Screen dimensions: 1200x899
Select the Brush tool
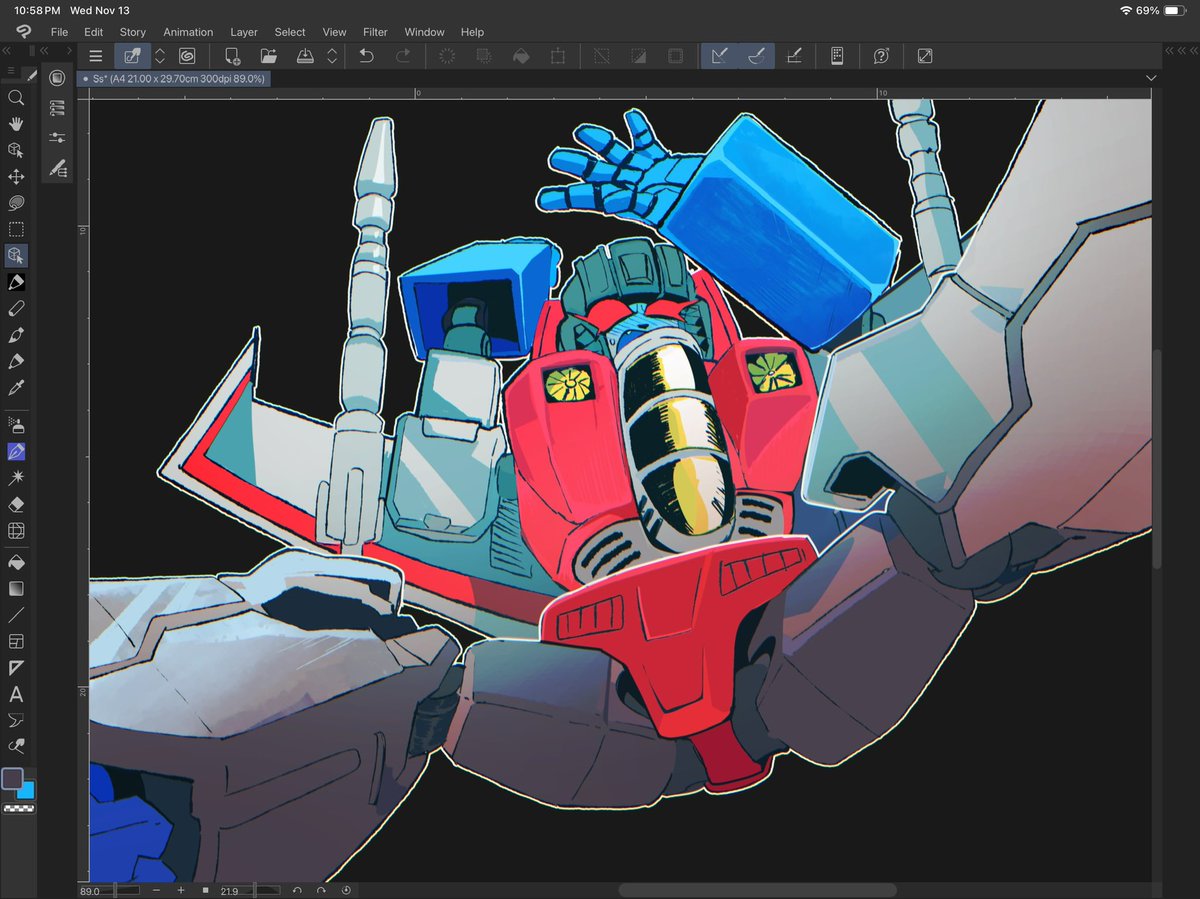16,335
